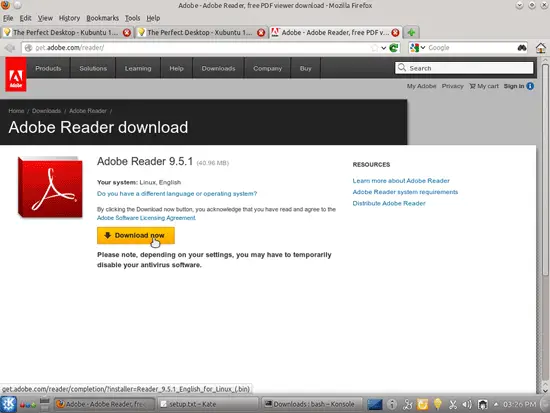Open Adobe Software Licensing Agreement link
The image size is (550, 413).
point(146,218)
